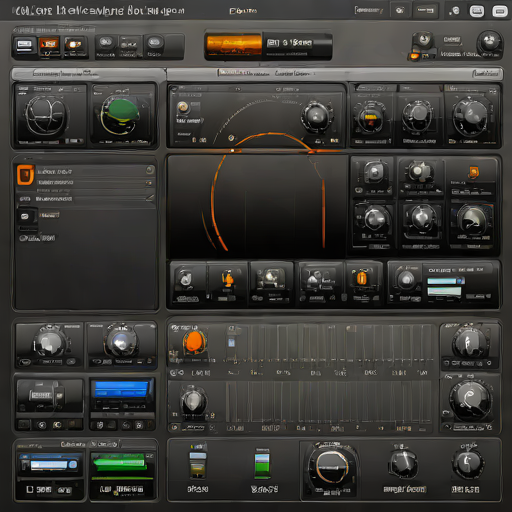Open the orange LCD preset display at top center
This screenshot has height=512, width=512.
coord(234,46)
